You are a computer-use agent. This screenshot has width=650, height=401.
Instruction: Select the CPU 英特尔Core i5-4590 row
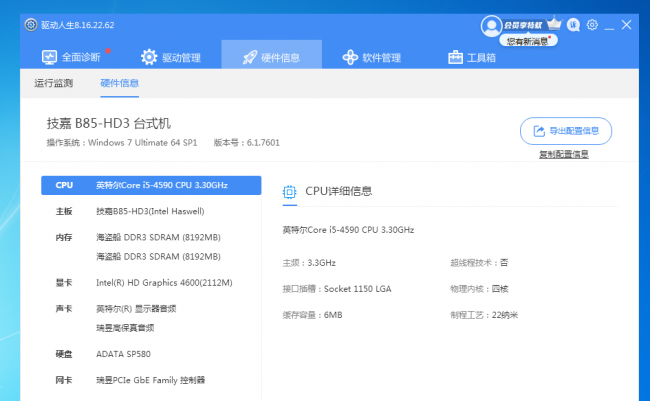click(151, 185)
